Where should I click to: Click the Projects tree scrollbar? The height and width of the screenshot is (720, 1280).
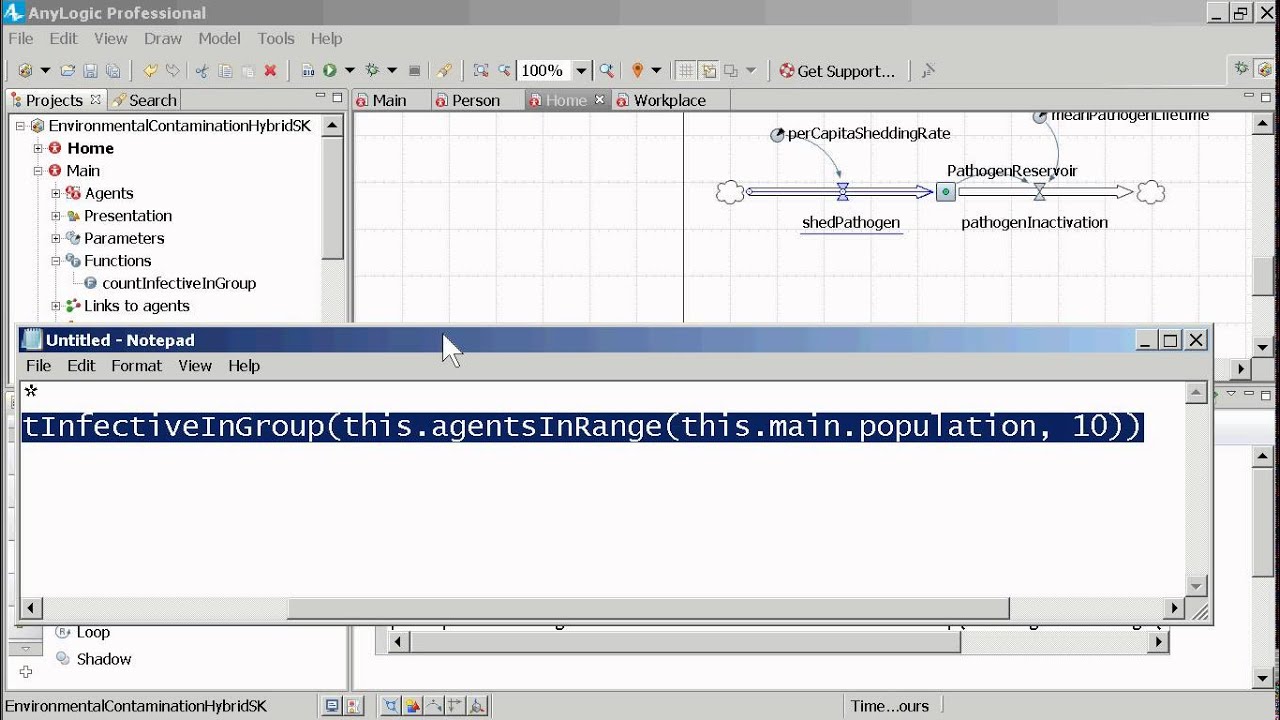[332, 198]
